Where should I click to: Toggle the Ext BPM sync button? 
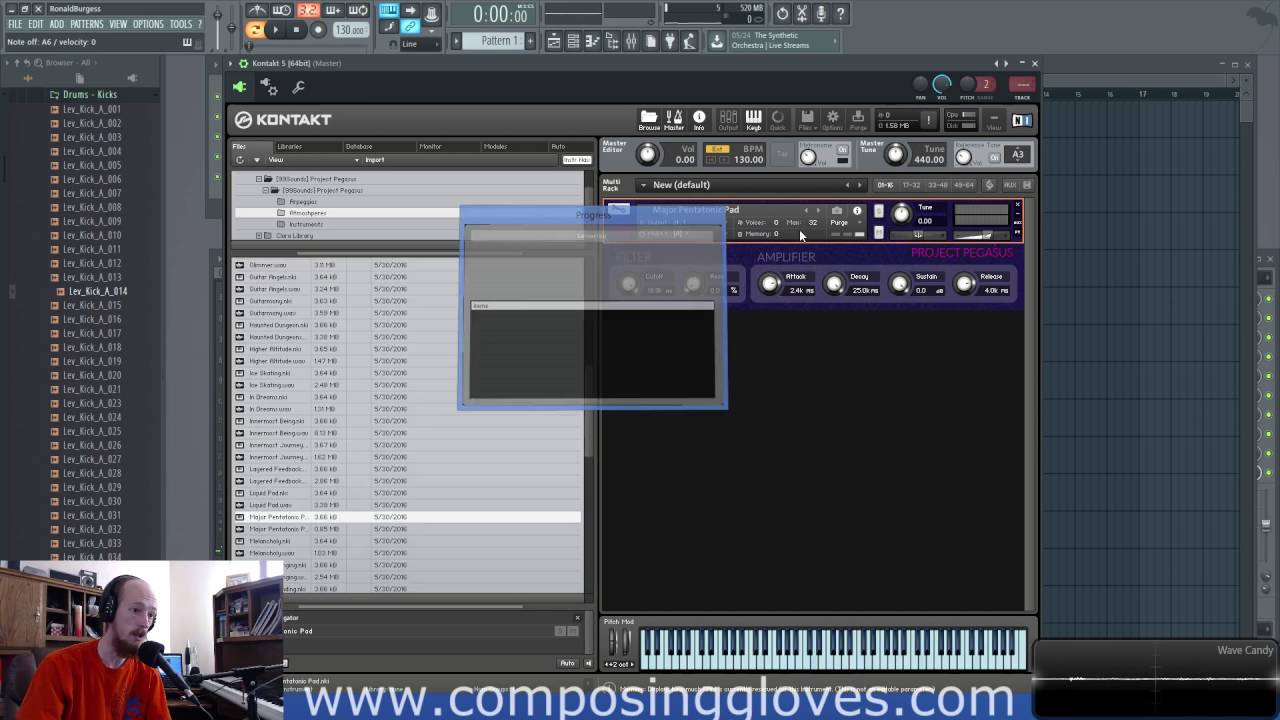pyautogui.click(x=717, y=149)
